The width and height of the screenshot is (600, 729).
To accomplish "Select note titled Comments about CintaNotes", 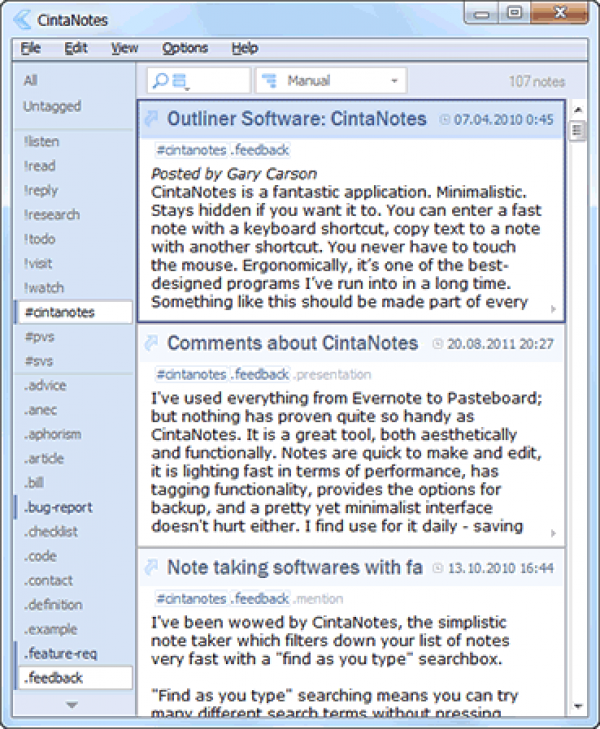I will pos(292,343).
